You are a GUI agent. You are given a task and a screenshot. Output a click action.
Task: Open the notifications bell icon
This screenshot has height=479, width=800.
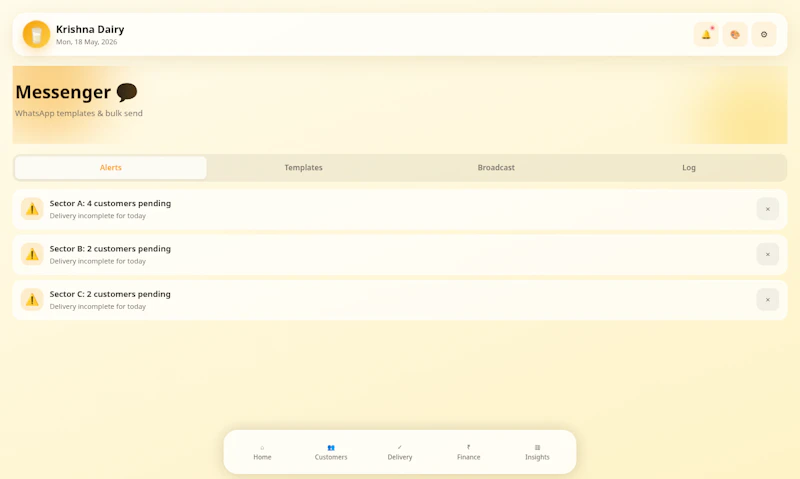click(706, 35)
